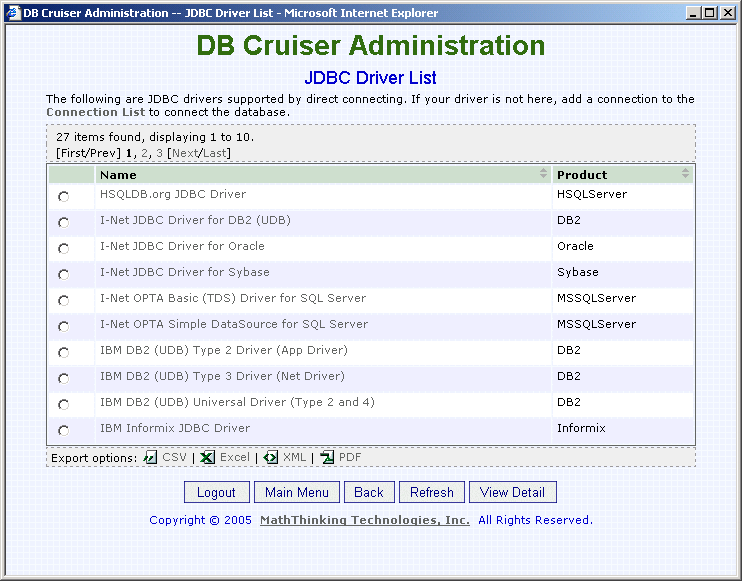Jump to the Last page link

click(x=214, y=153)
